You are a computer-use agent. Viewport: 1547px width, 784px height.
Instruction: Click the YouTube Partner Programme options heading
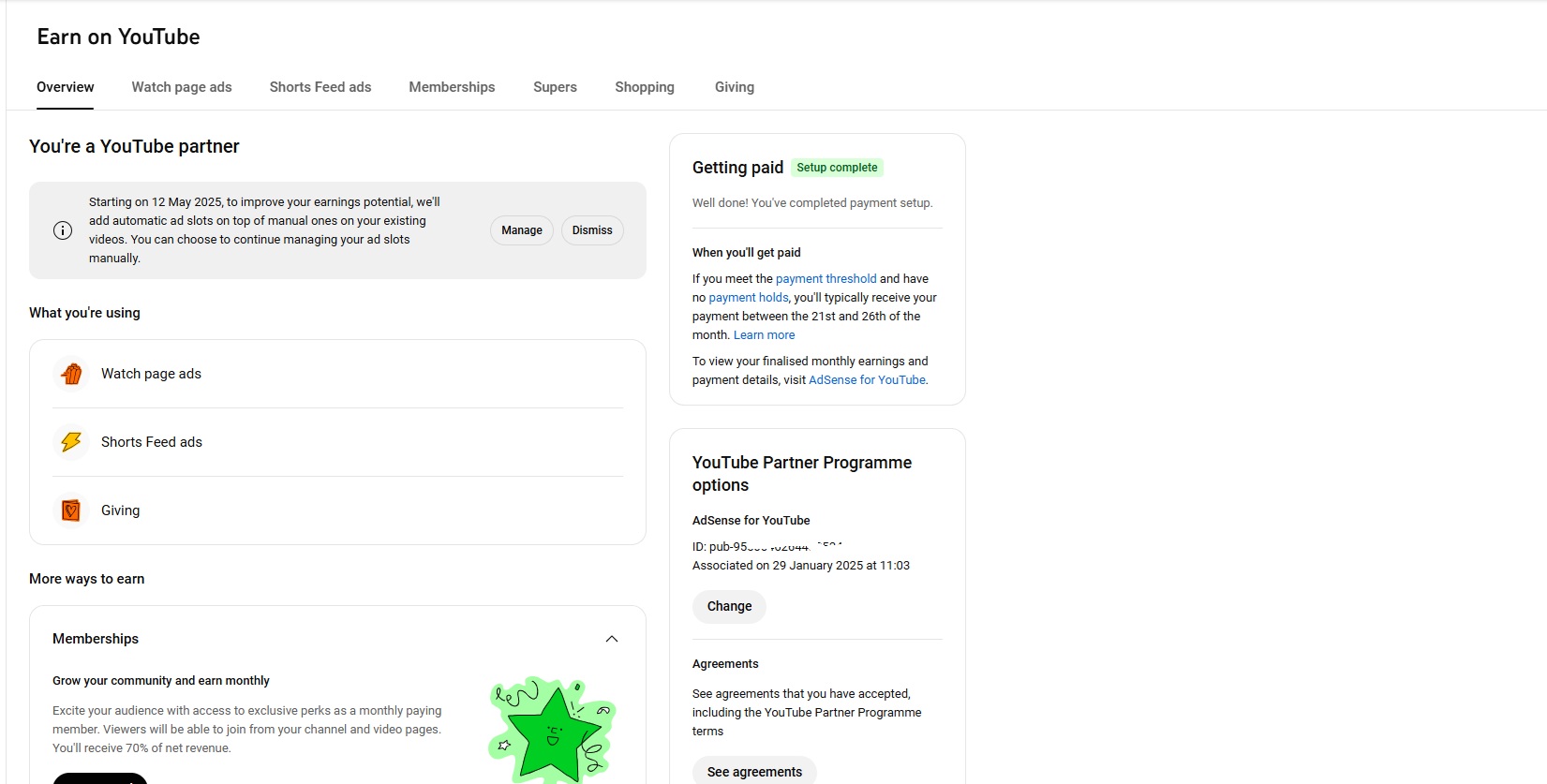[x=802, y=474]
